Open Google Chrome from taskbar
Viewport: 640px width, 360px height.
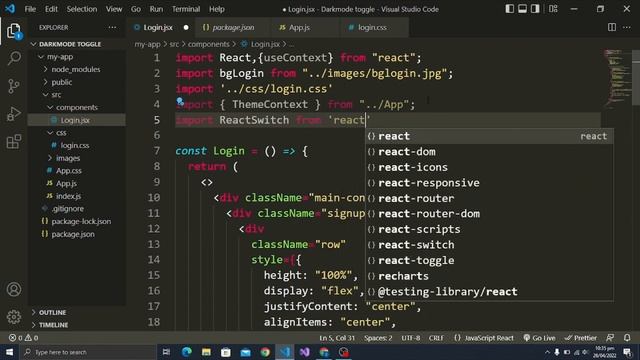265,352
